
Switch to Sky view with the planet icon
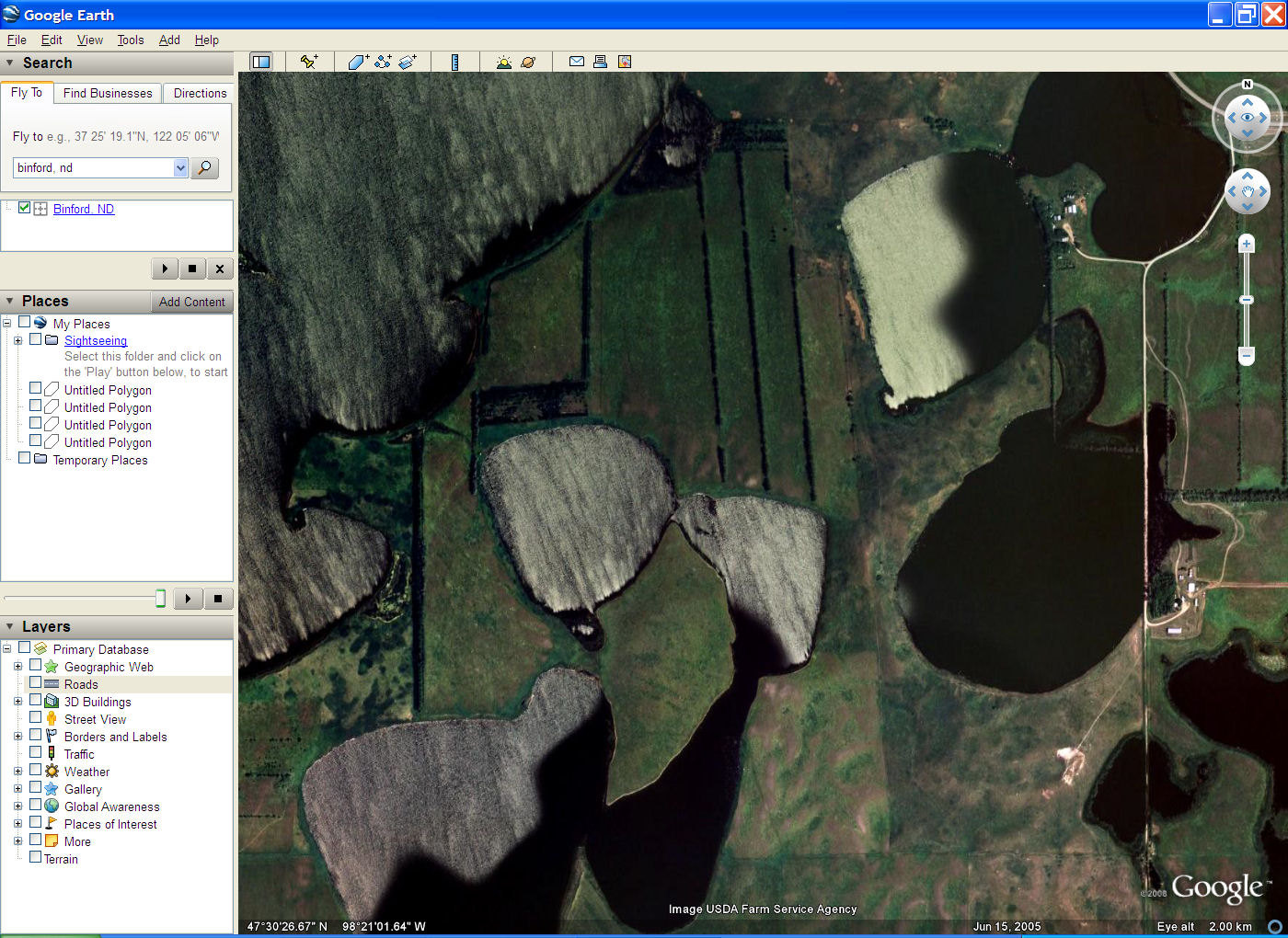click(x=528, y=62)
